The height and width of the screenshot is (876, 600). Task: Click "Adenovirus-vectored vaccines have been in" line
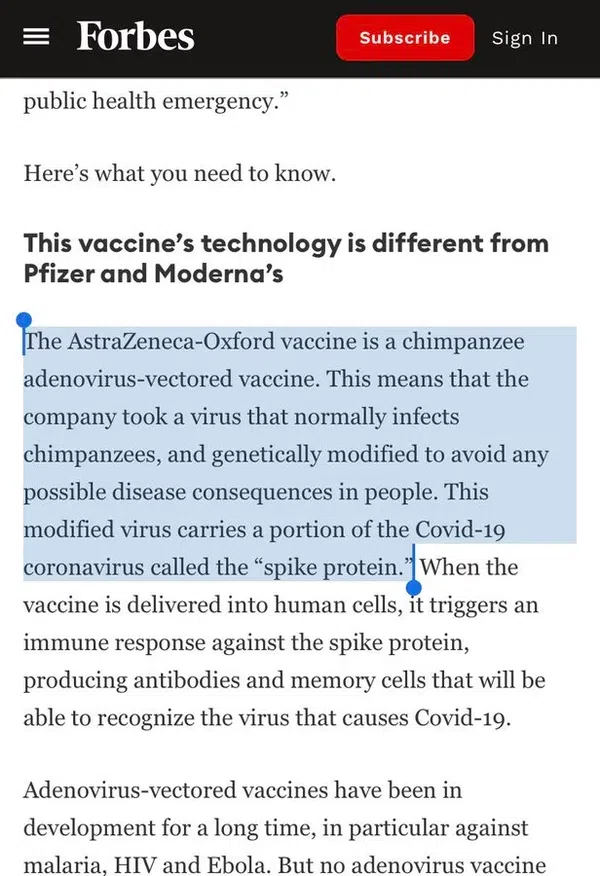tap(242, 790)
